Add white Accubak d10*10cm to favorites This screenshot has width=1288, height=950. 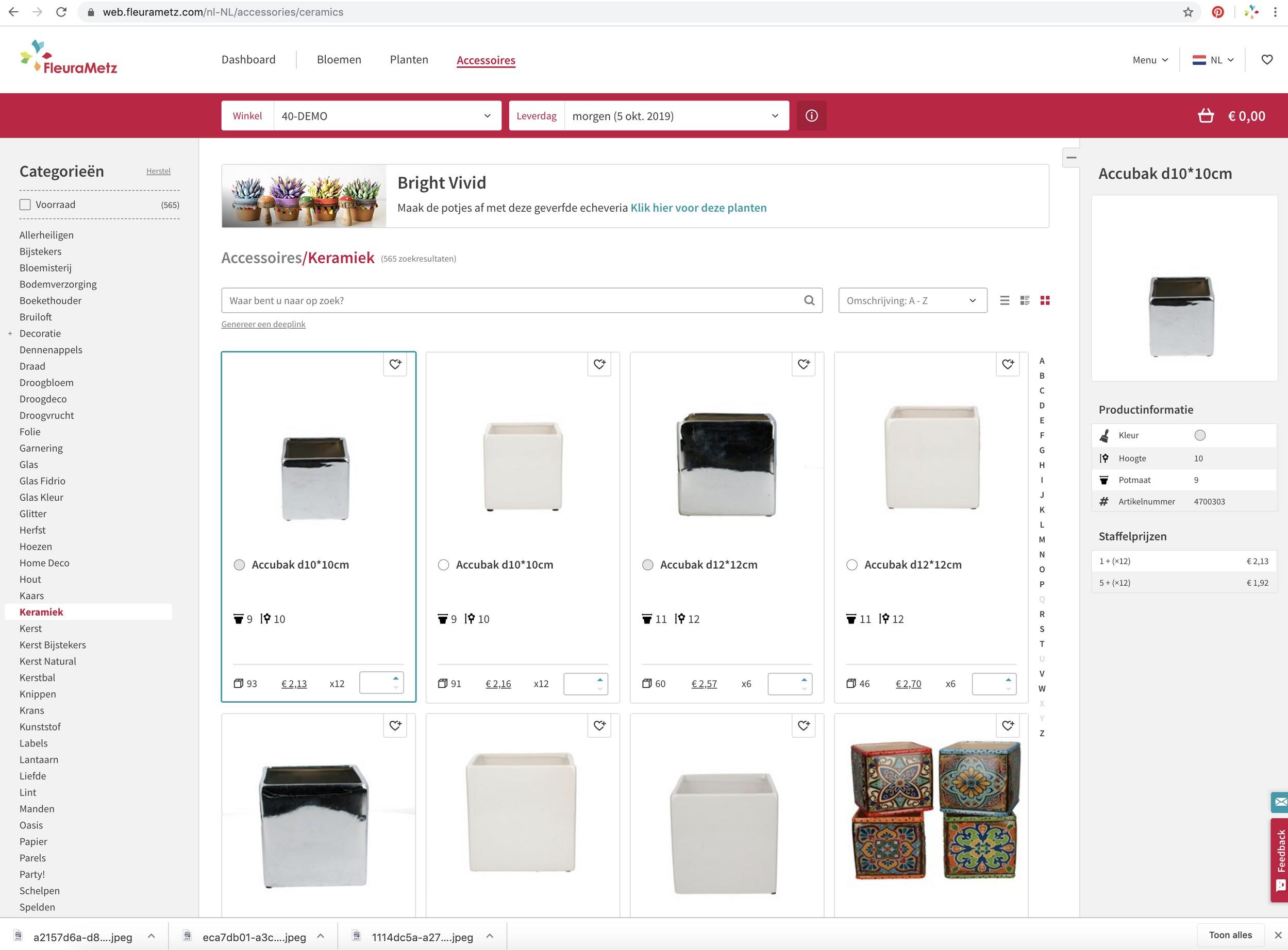599,364
